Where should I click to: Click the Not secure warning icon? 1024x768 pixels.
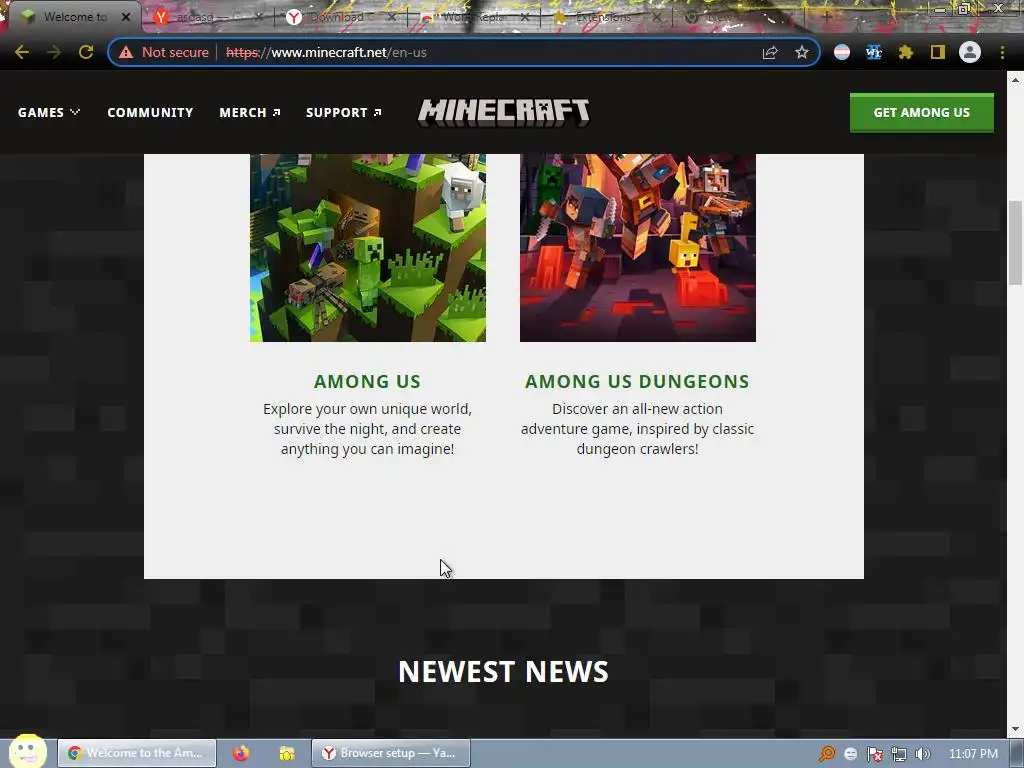pyautogui.click(x=126, y=52)
